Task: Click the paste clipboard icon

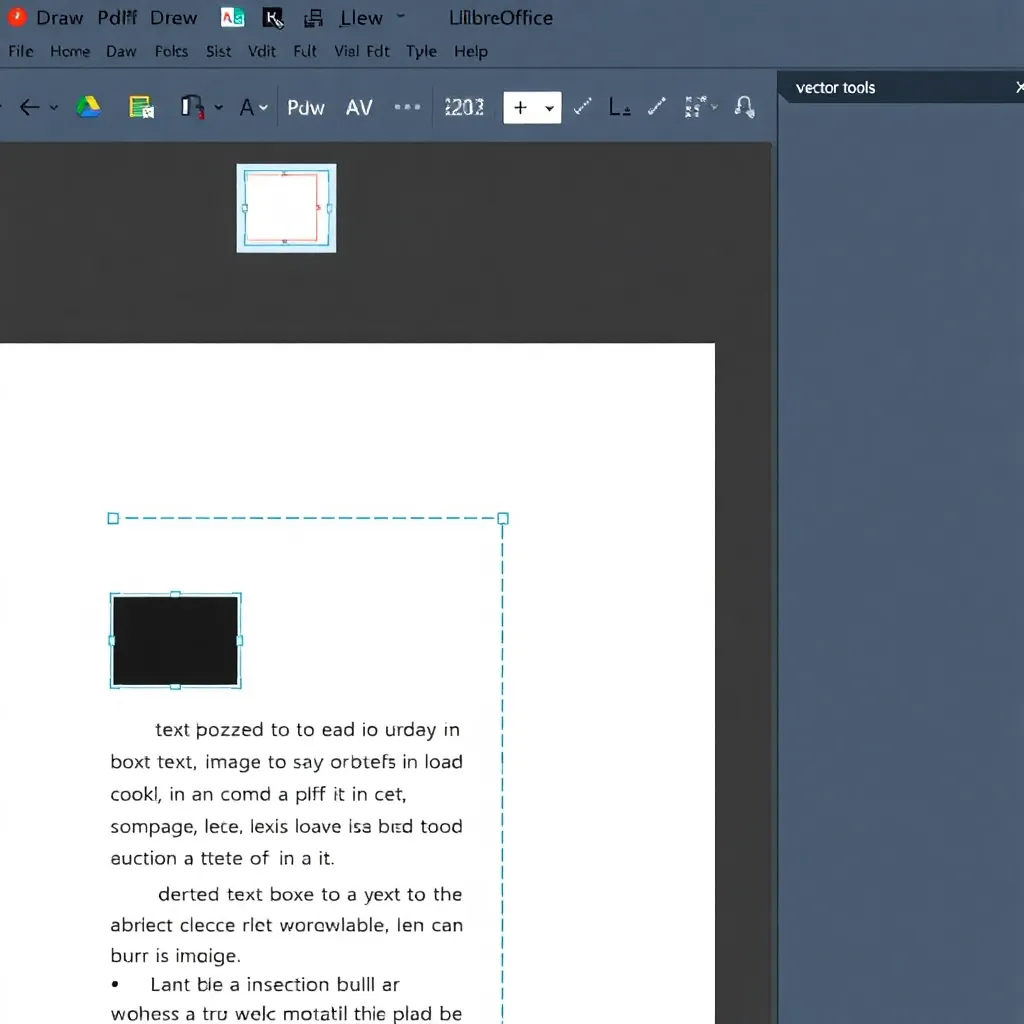Action: 143,107
